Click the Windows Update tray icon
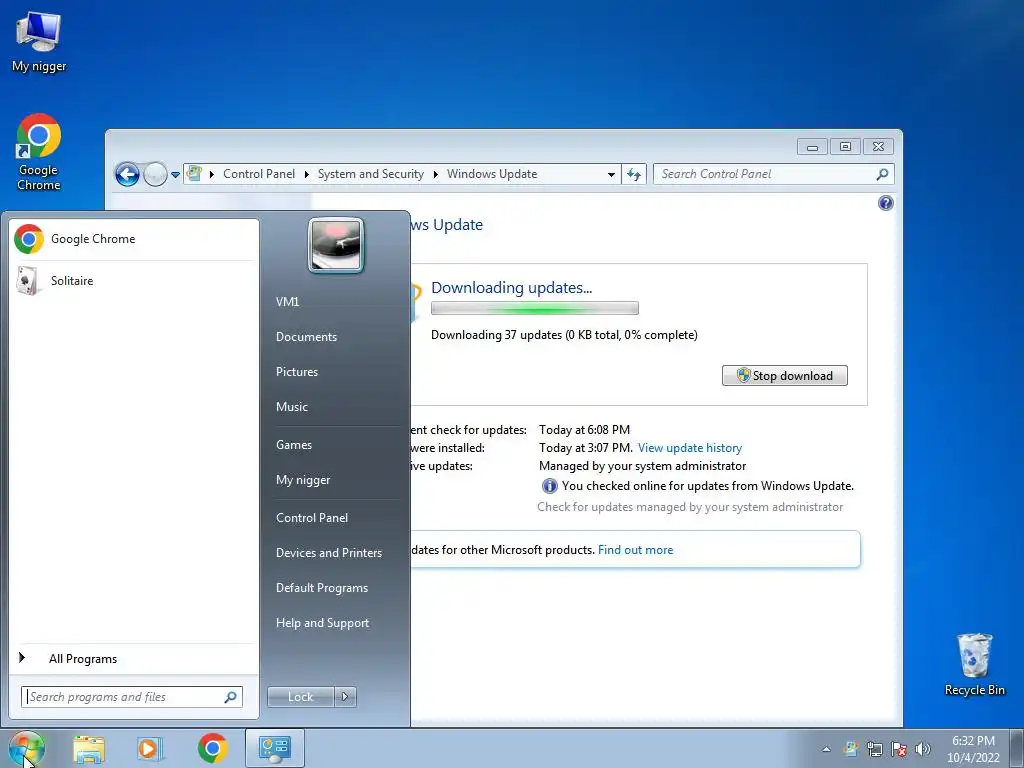This screenshot has width=1024, height=768. pyautogui.click(x=850, y=748)
